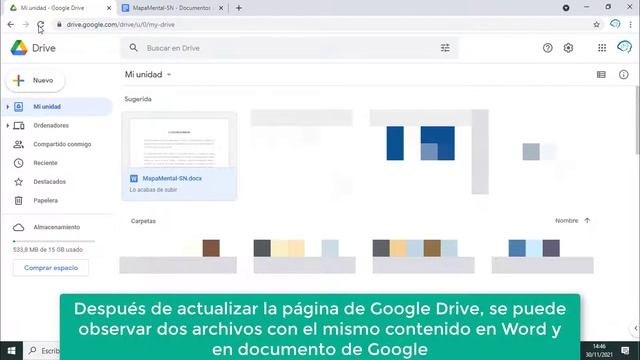Click the storage usage progress bar
The height and width of the screenshot is (360, 640).
click(x=54, y=241)
